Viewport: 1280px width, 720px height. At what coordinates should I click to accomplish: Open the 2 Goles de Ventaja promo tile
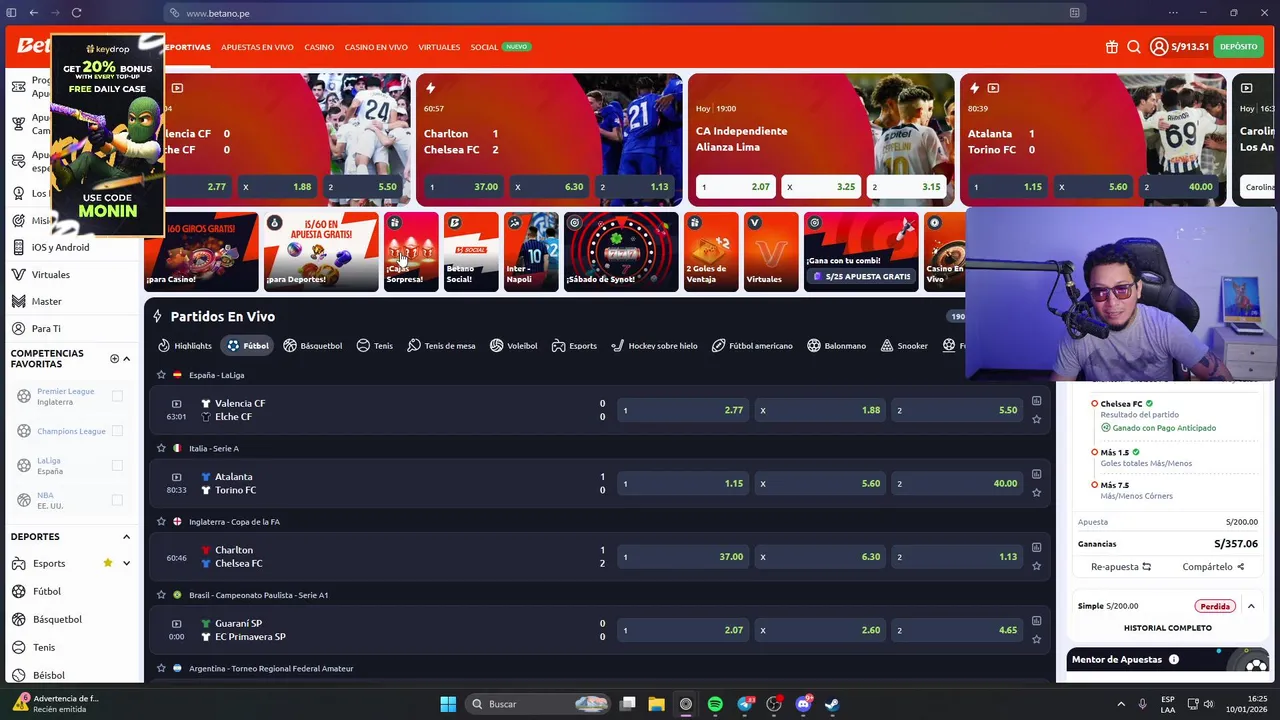[x=711, y=252]
